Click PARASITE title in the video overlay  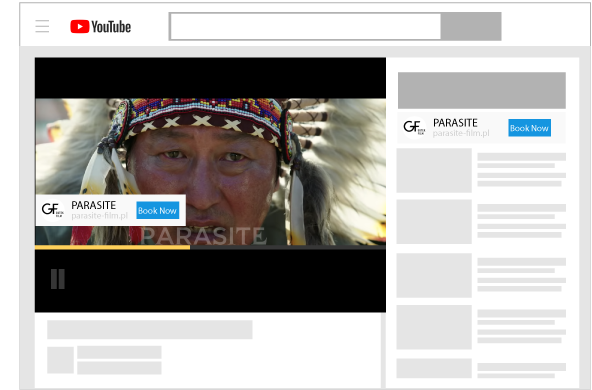pos(94,205)
